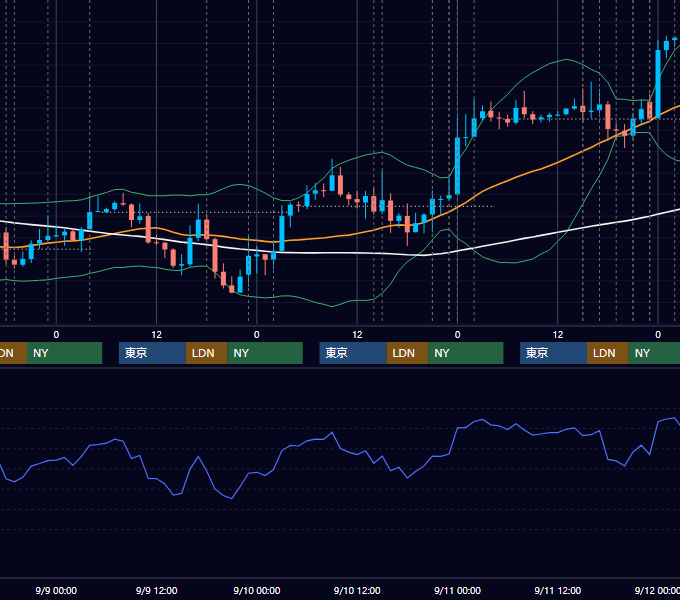
Task: Click the 9/9 00:00 date label
Action: coord(56,590)
